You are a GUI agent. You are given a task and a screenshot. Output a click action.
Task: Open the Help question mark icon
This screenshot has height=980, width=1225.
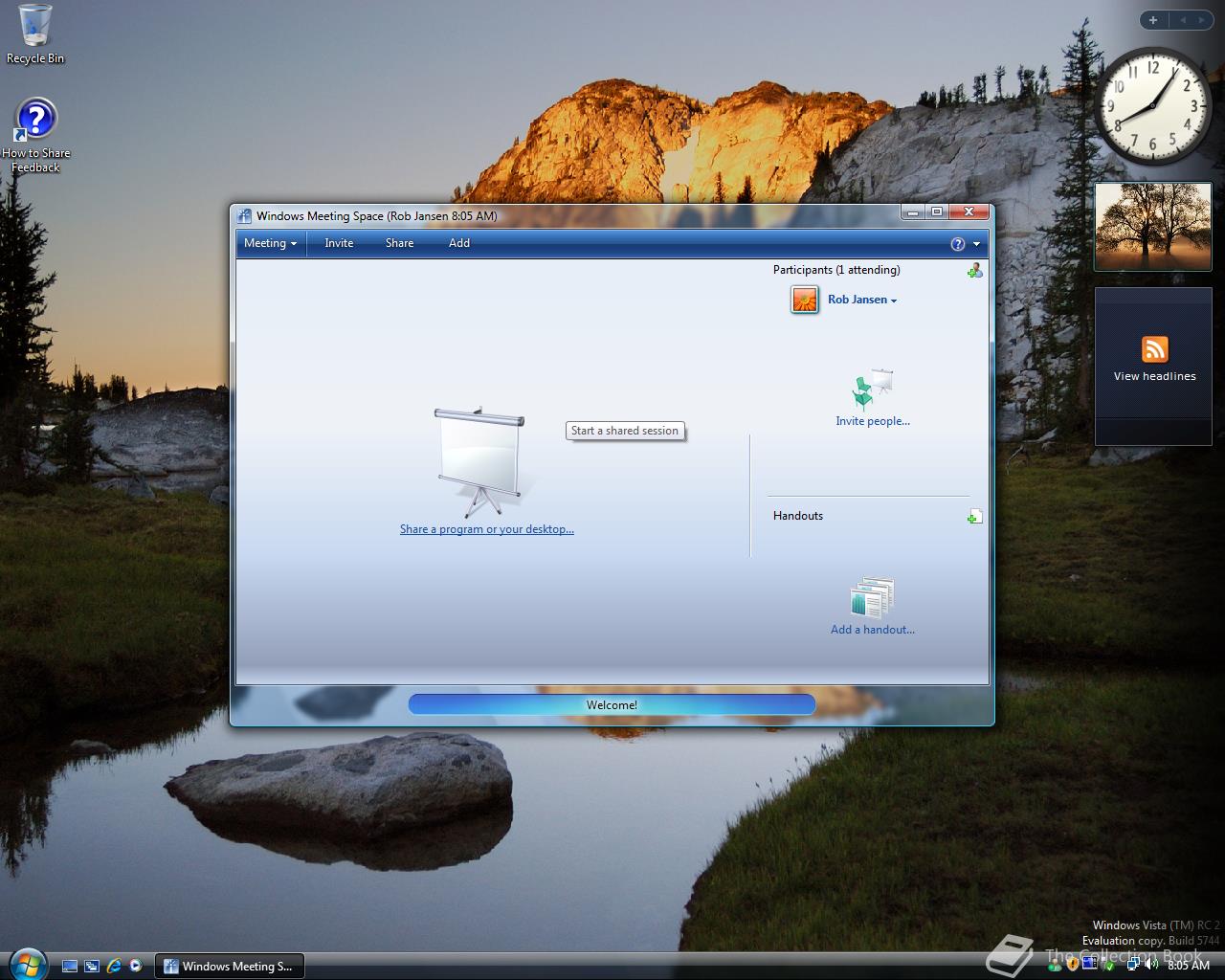957,244
